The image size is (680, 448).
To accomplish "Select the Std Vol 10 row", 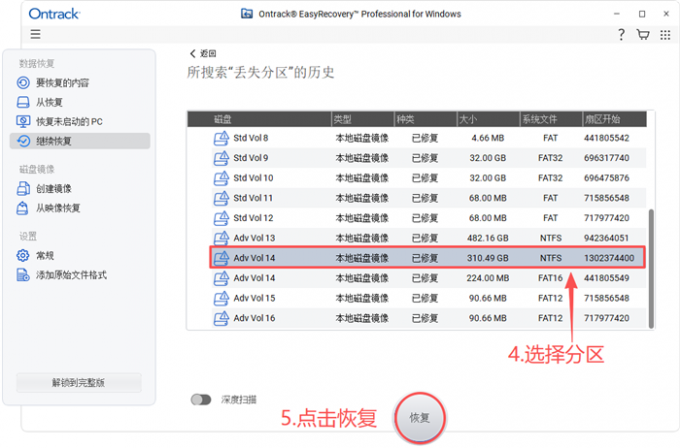I will pyautogui.click(x=429, y=178).
